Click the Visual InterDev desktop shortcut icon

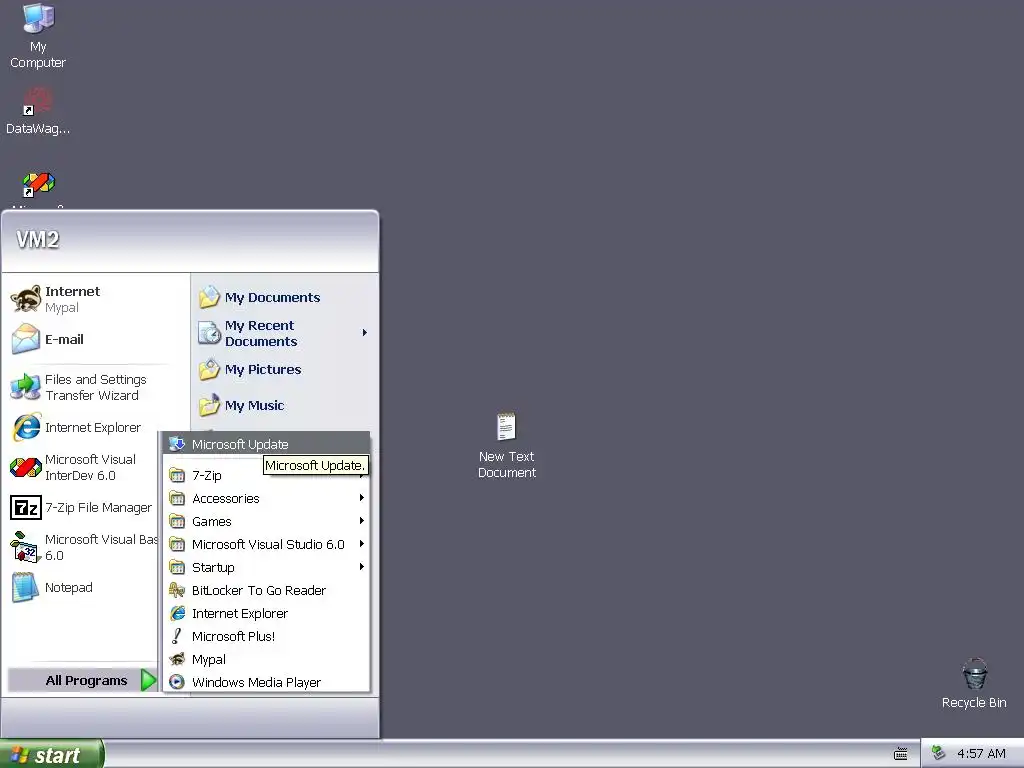pos(38,185)
